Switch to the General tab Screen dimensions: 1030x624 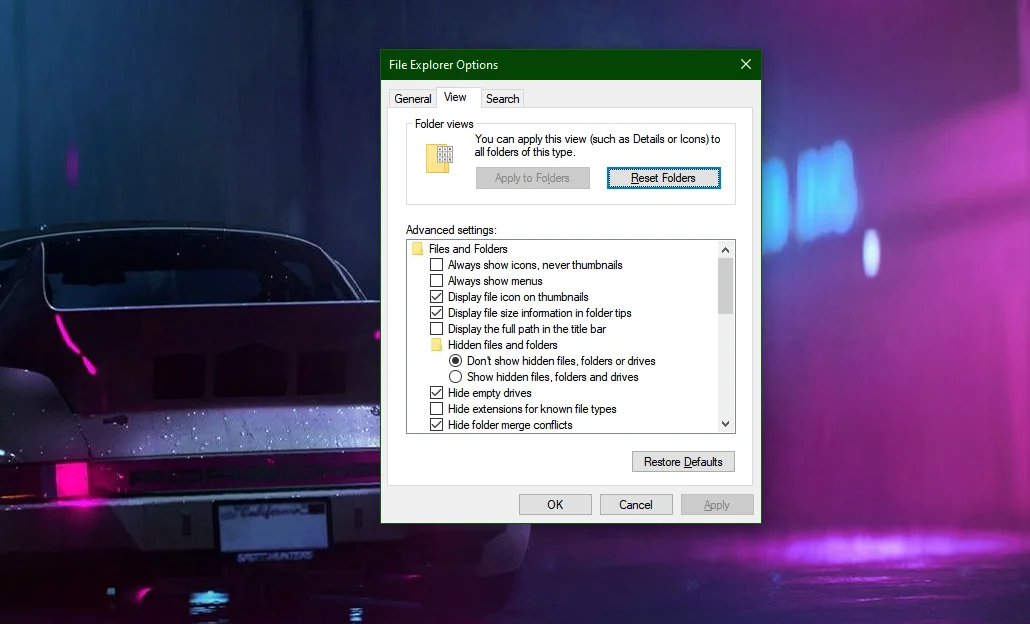[x=413, y=99]
